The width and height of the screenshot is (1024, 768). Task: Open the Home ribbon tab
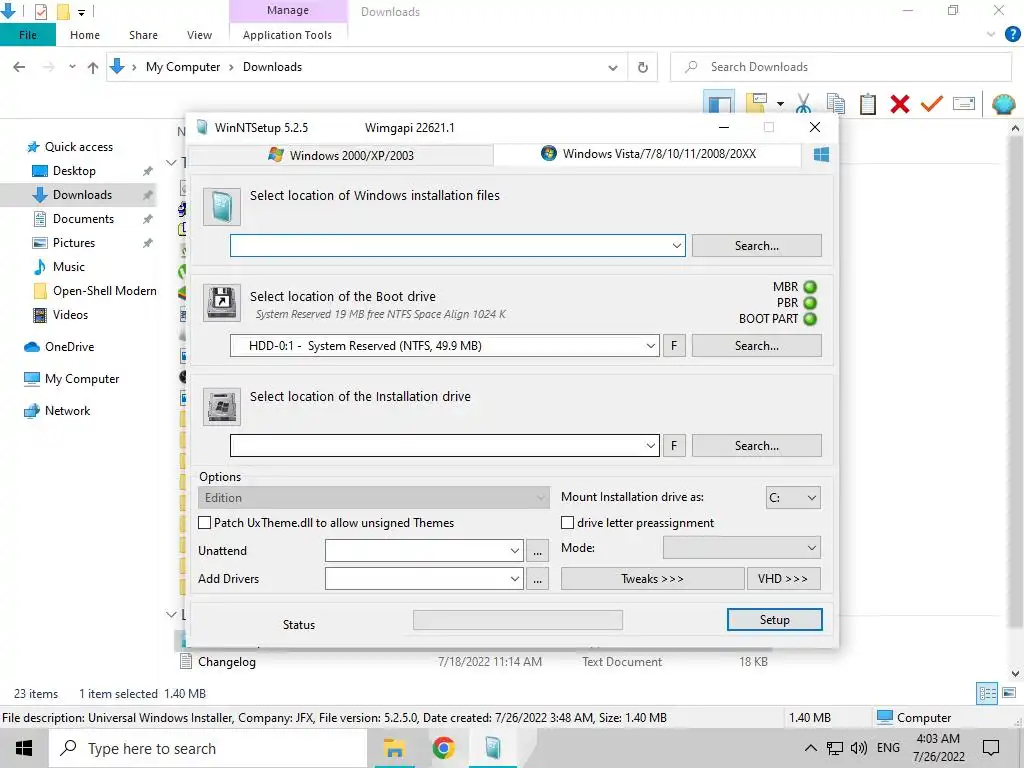point(85,35)
